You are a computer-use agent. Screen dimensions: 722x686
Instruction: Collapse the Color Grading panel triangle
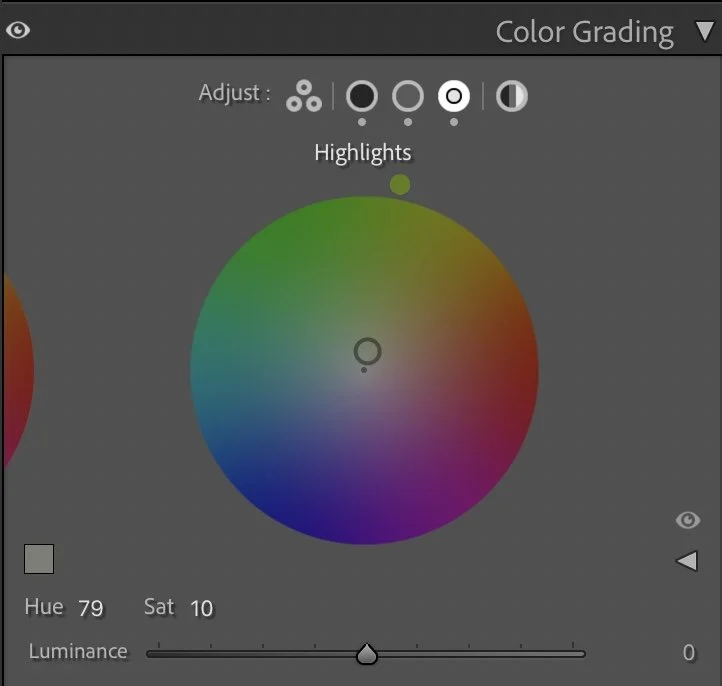[x=705, y=31]
